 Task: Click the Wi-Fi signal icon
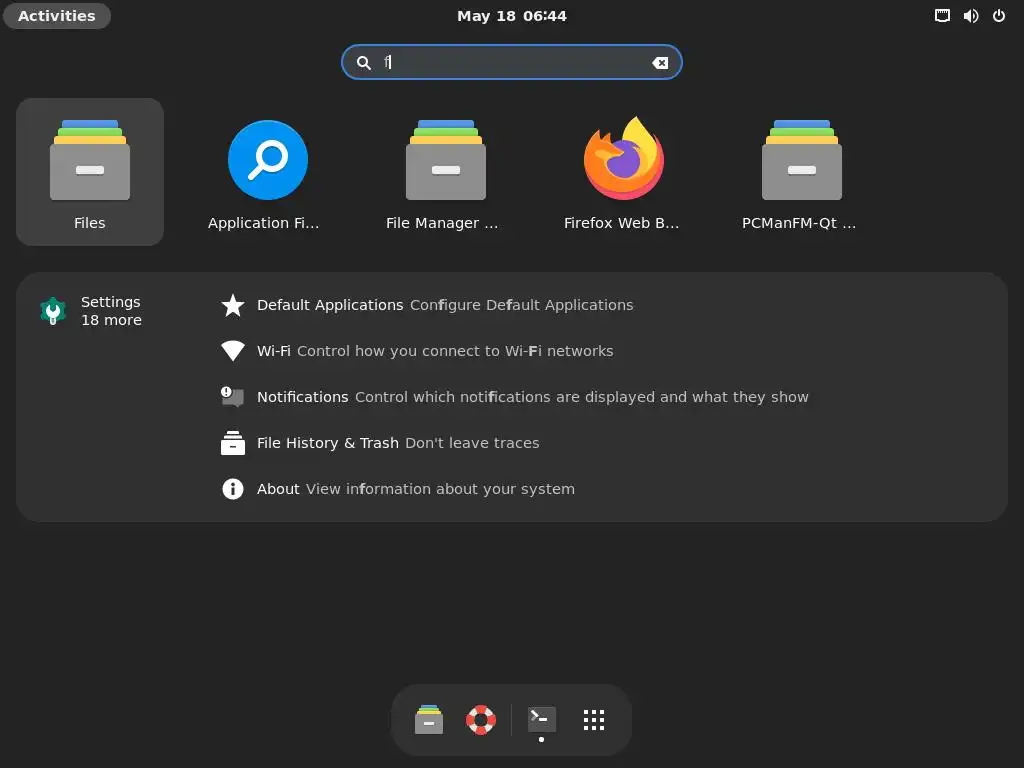coord(232,351)
